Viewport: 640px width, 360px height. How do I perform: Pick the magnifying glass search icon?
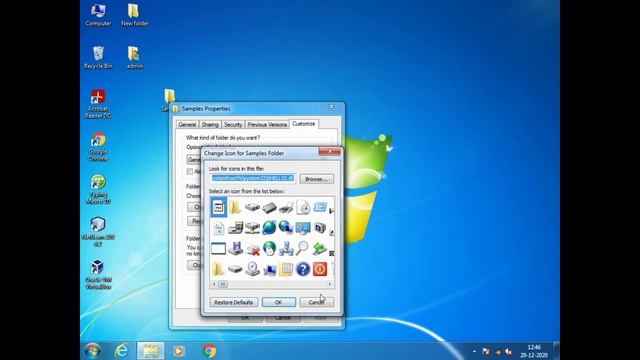303,248
